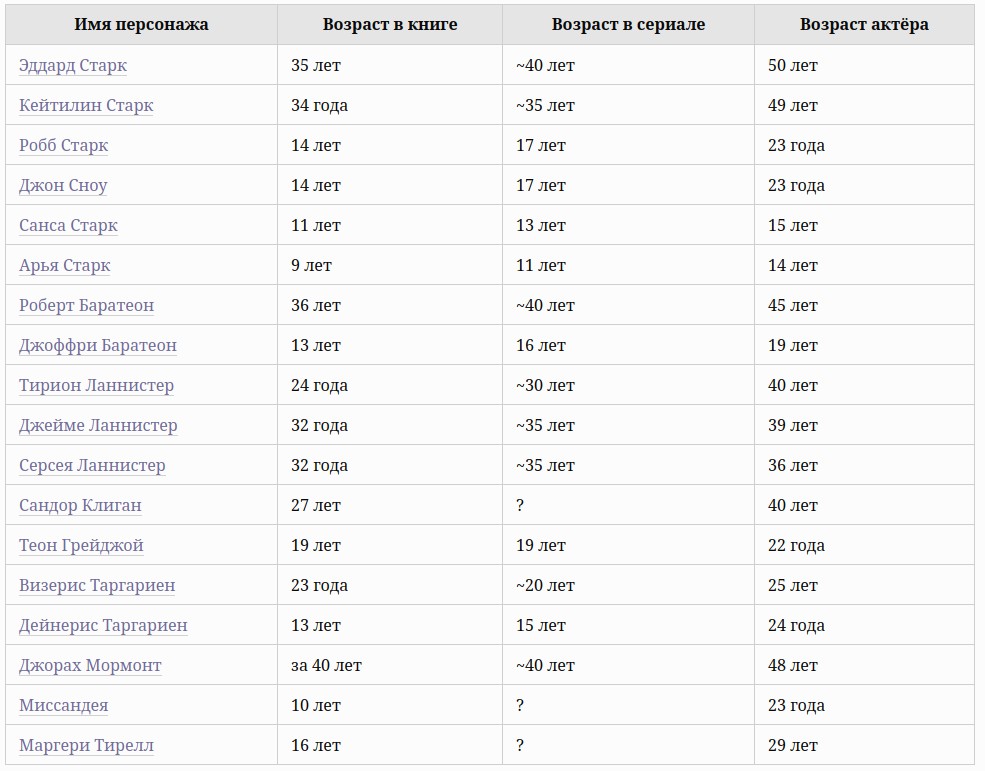Visit the Джоффри Баратеон link
This screenshot has width=985, height=771.
point(98,346)
